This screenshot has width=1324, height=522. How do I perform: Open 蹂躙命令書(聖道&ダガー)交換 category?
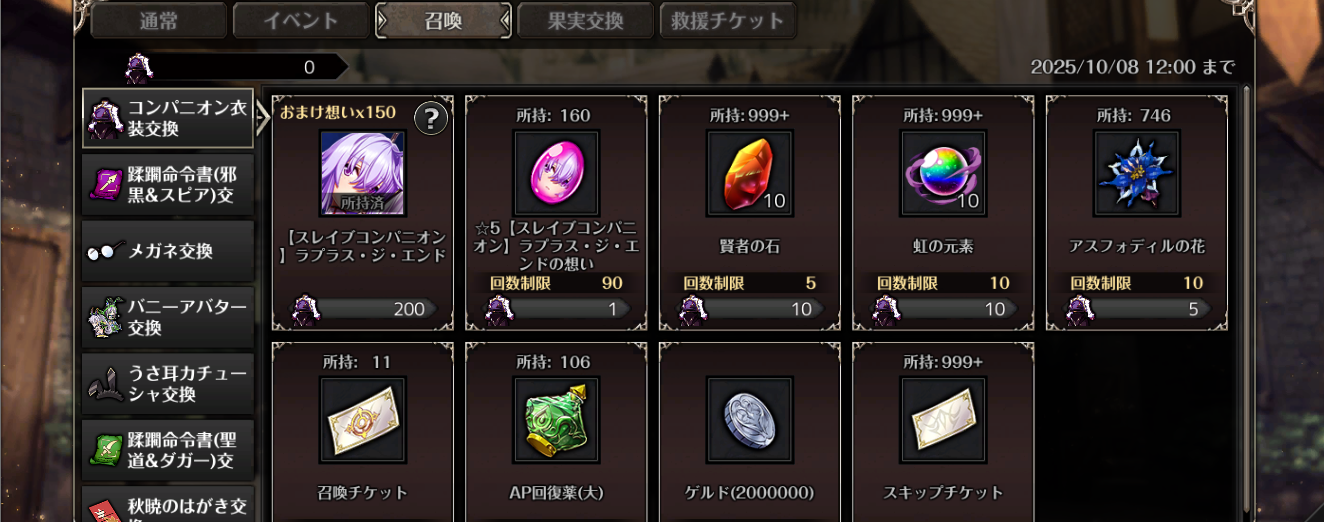coord(168,449)
